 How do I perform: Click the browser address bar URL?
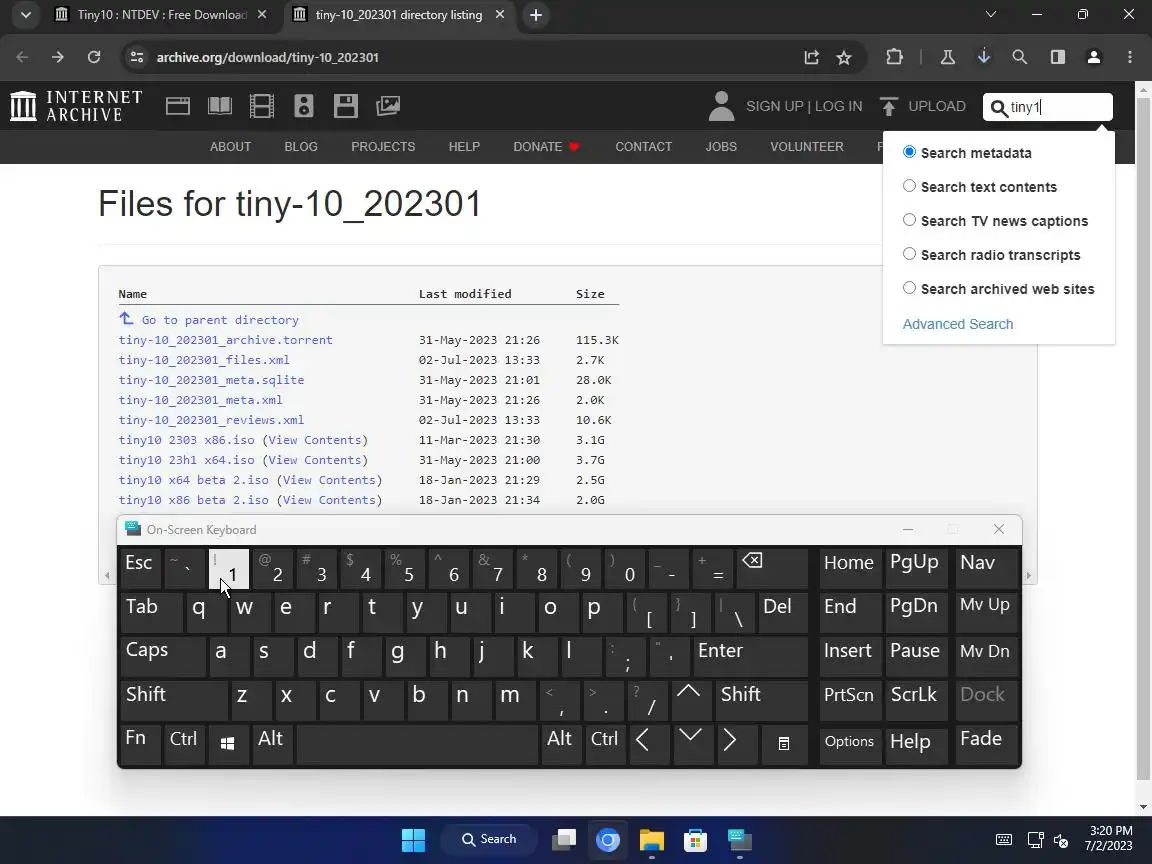click(267, 57)
